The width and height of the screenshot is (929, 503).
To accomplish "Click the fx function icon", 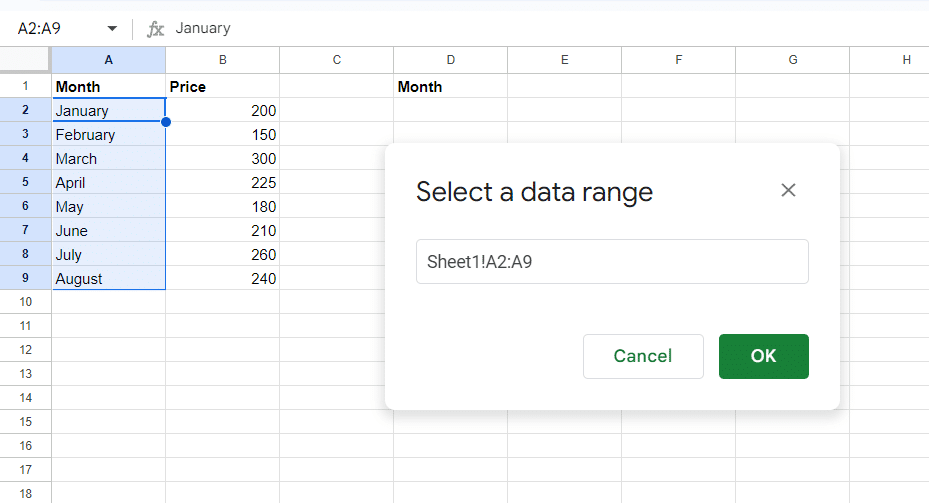I will pyautogui.click(x=155, y=29).
